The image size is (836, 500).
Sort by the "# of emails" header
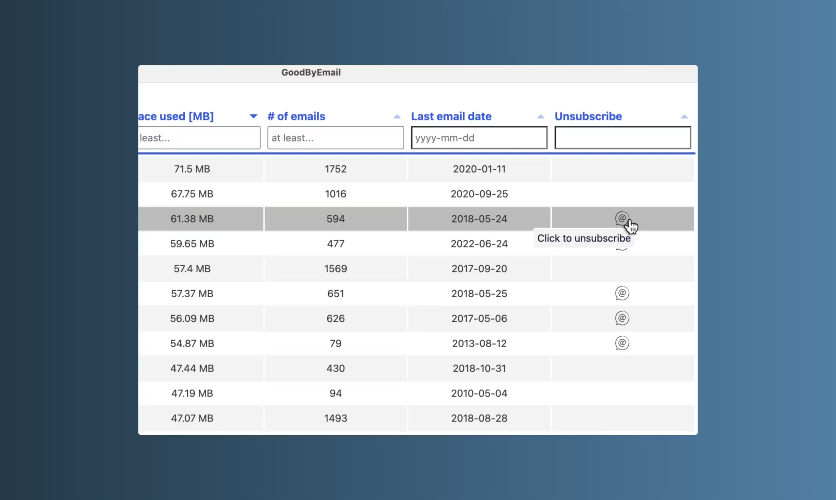coord(296,116)
